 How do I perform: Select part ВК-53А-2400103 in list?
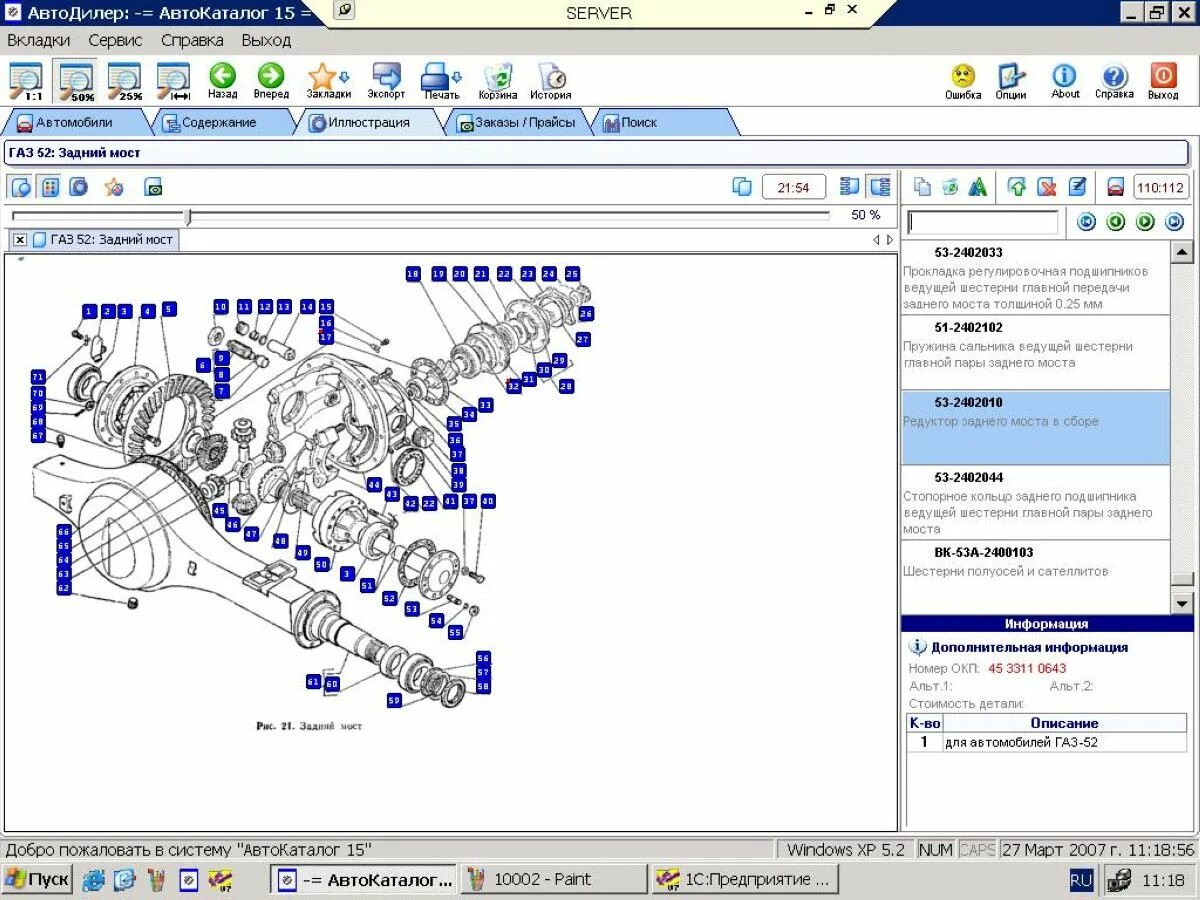[x=1035, y=577]
